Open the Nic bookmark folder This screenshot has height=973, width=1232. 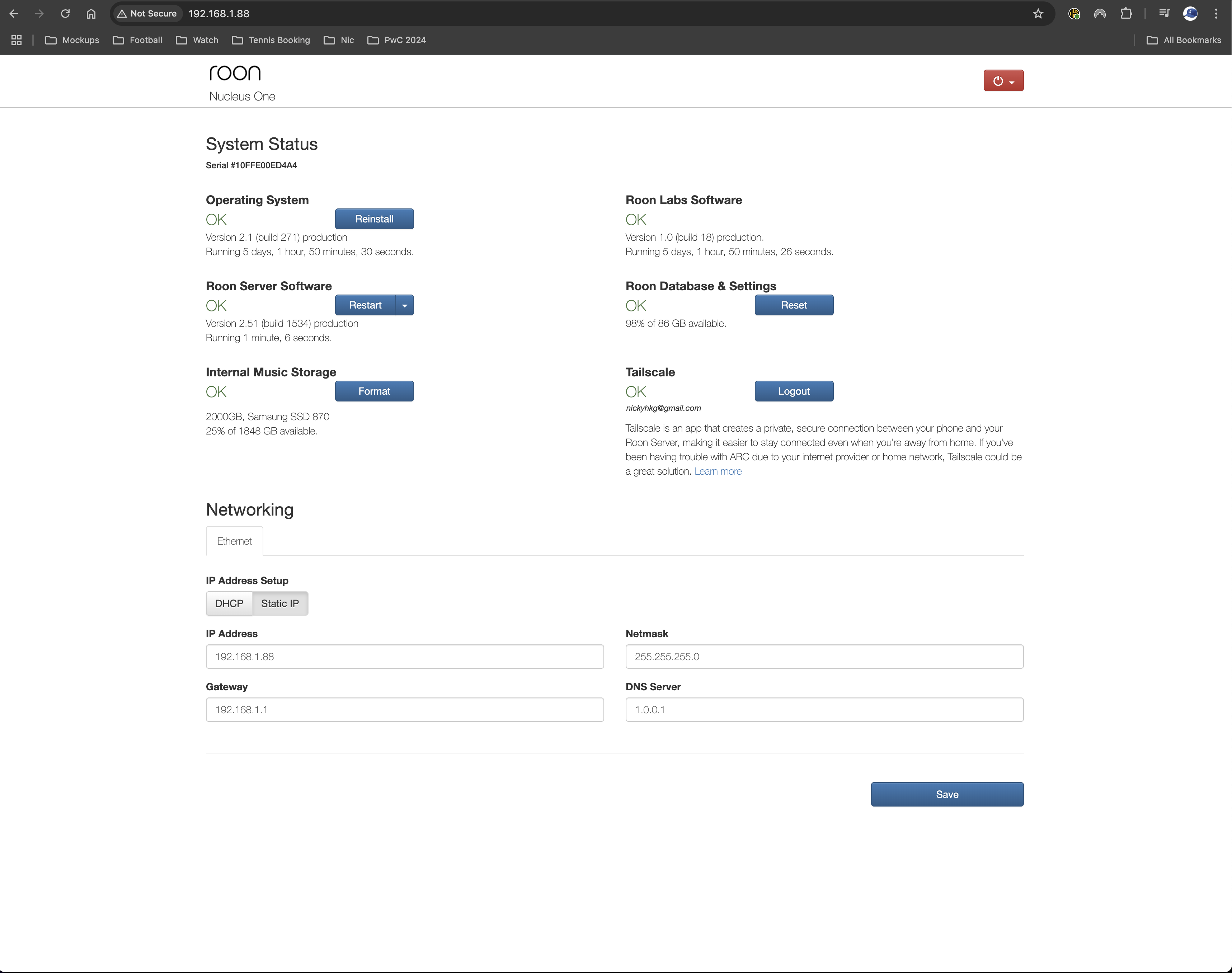(x=339, y=40)
